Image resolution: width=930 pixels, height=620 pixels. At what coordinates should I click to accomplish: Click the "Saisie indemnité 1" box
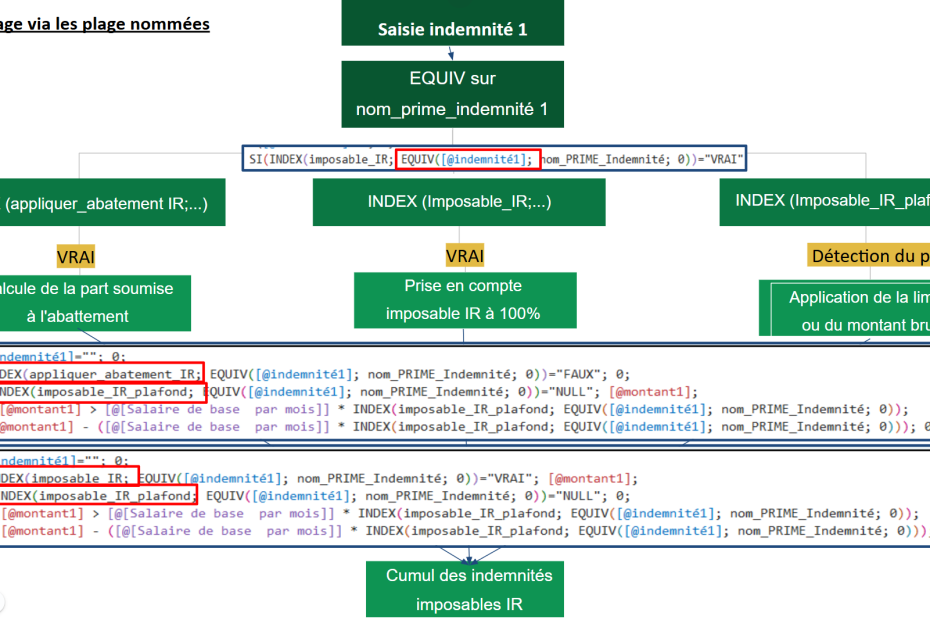pyautogui.click(x=453, y=23)
